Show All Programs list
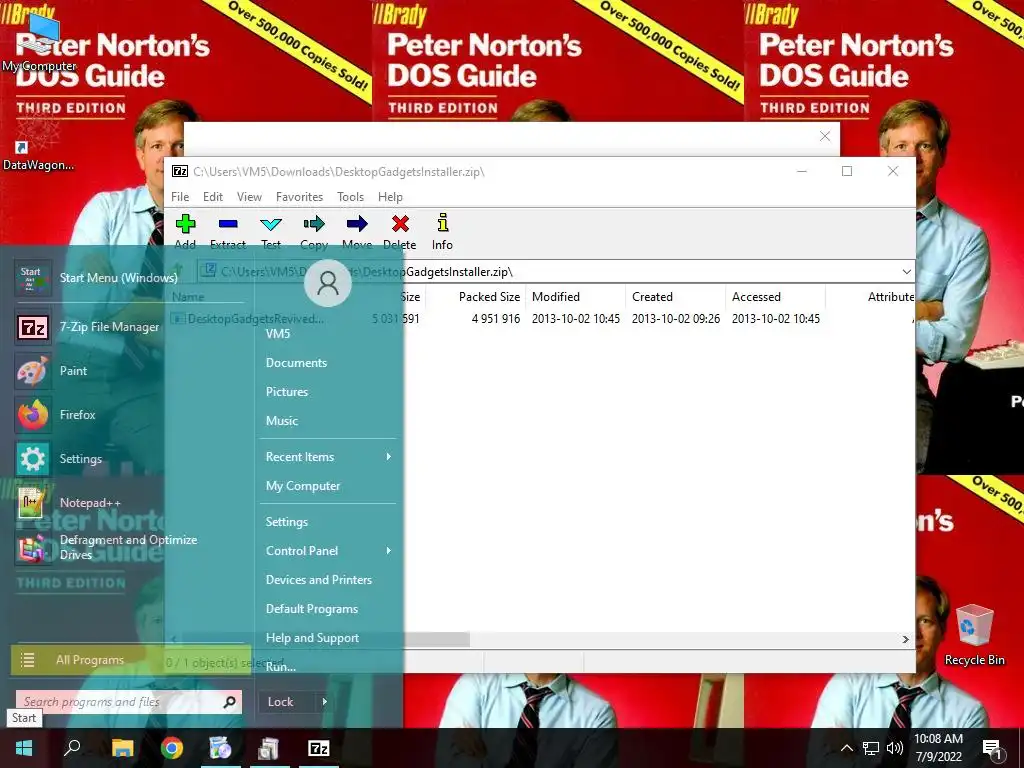Viewport: 1024px width, 768px height. click(x=131, y=660)
